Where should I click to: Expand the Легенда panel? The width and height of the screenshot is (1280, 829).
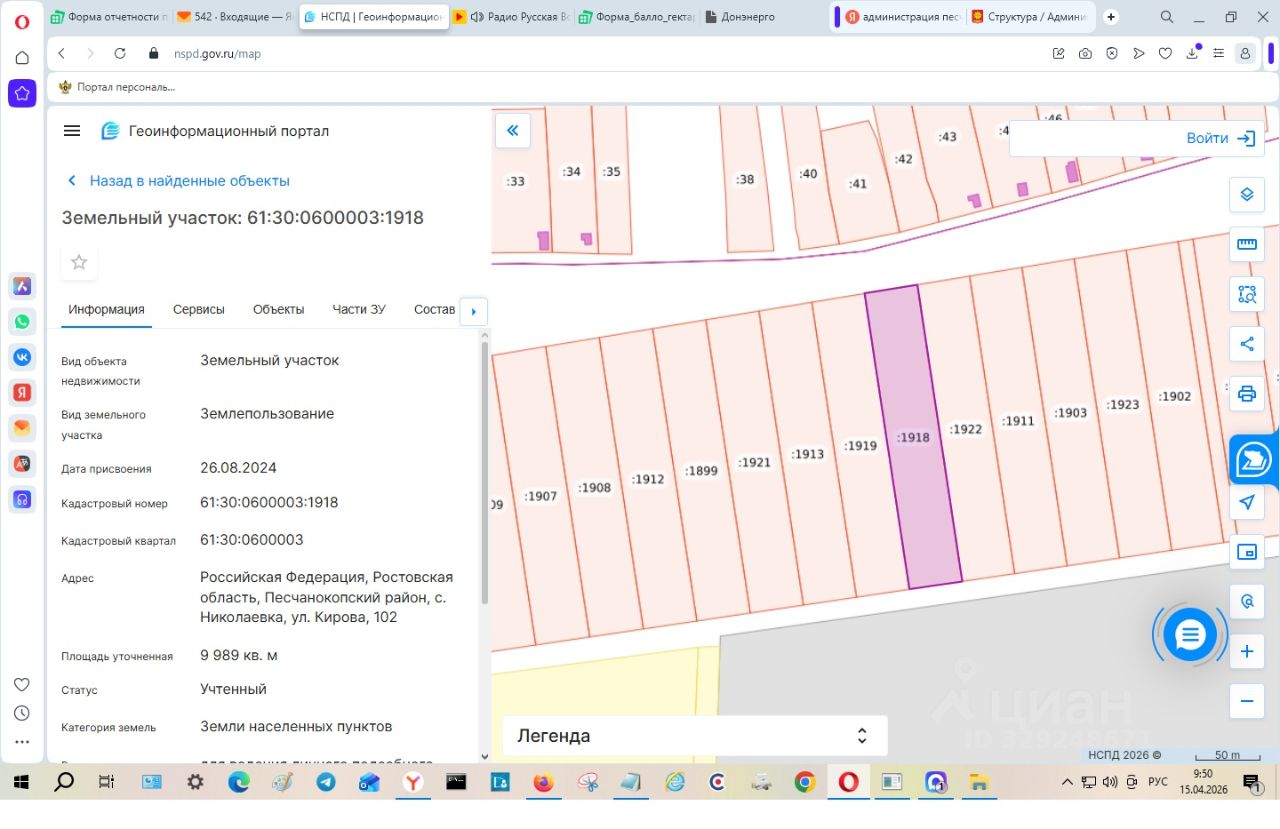coord(694,736)
